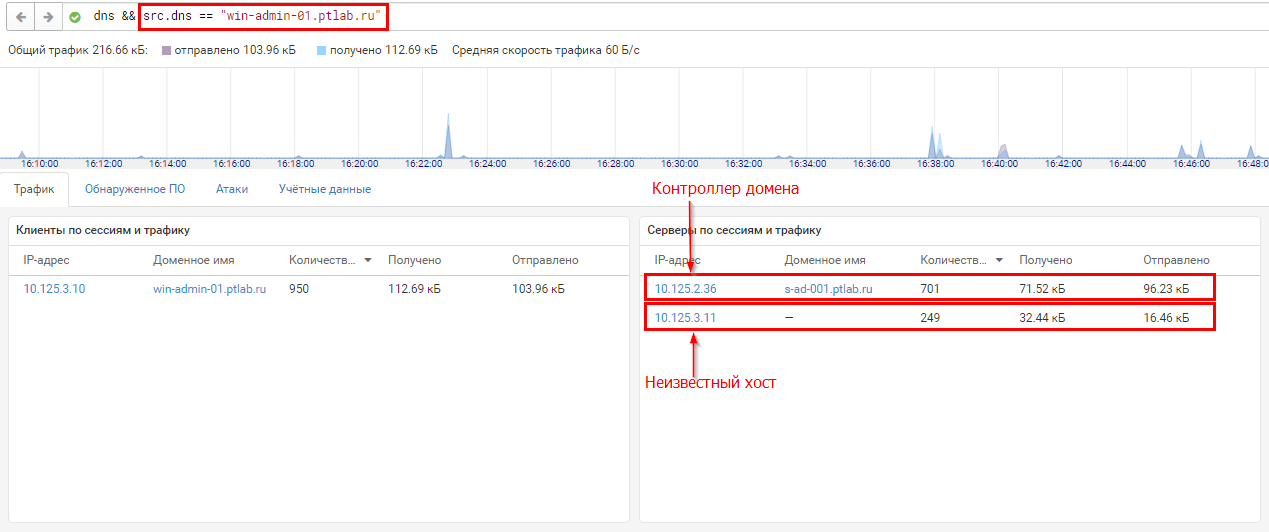Sort clients by Отправлено column header
Viewport: 1269px width, 532px height.
click(x=545, y=260)
